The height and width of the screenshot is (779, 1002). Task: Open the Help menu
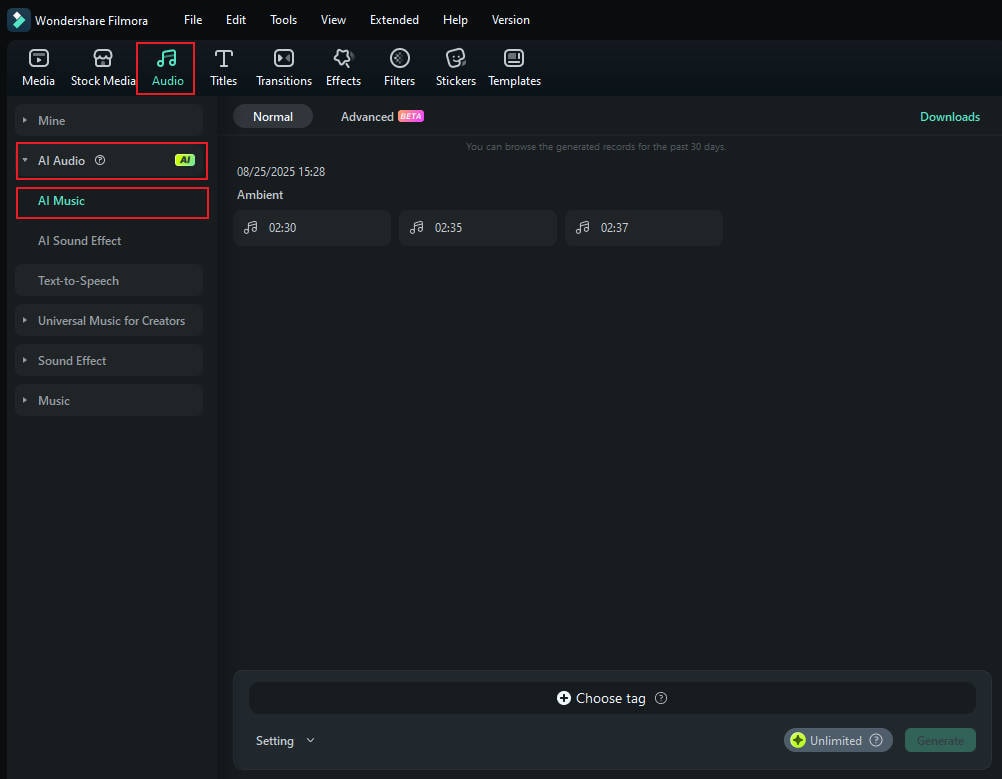pyautogui.click(x=455, y=20)
